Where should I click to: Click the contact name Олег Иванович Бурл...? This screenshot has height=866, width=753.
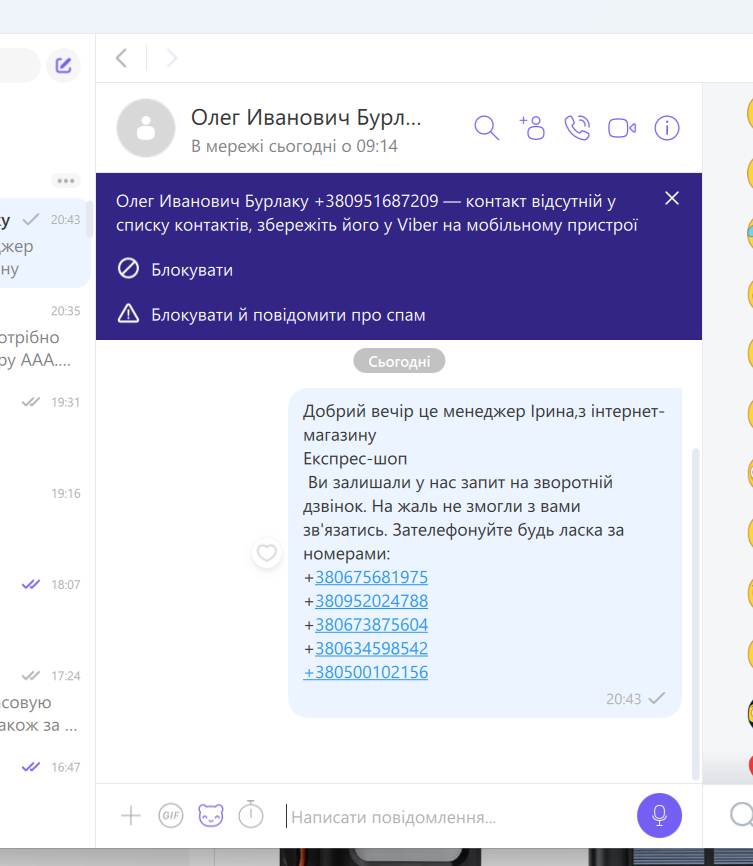tap(306, 118)
